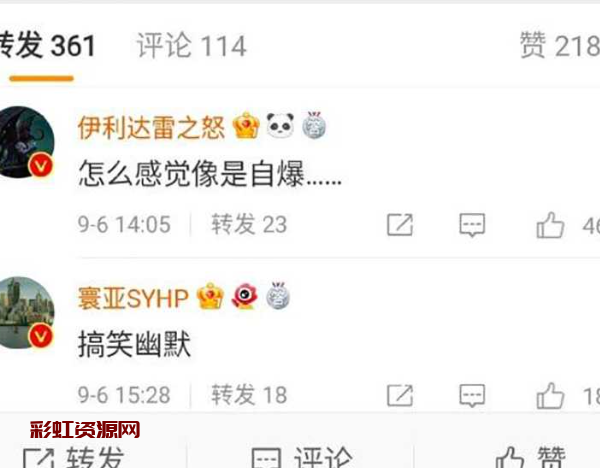Open the 赞 218 likes tab

coord(560,46)
